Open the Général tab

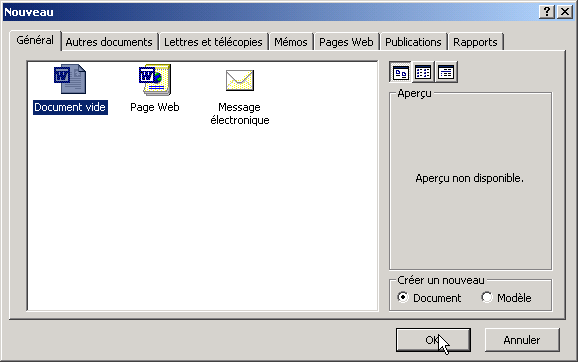click(x=35, y=40)
